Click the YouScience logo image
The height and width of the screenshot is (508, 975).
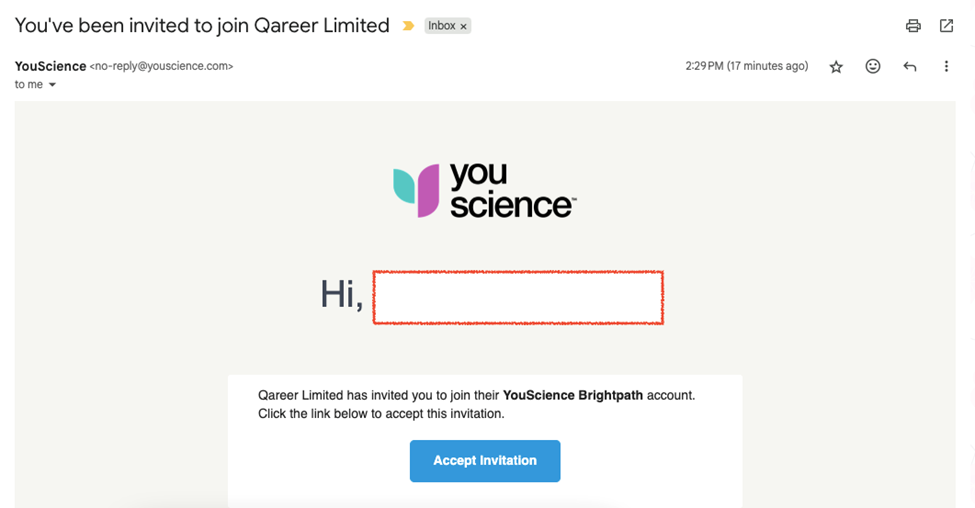(485, 190)
